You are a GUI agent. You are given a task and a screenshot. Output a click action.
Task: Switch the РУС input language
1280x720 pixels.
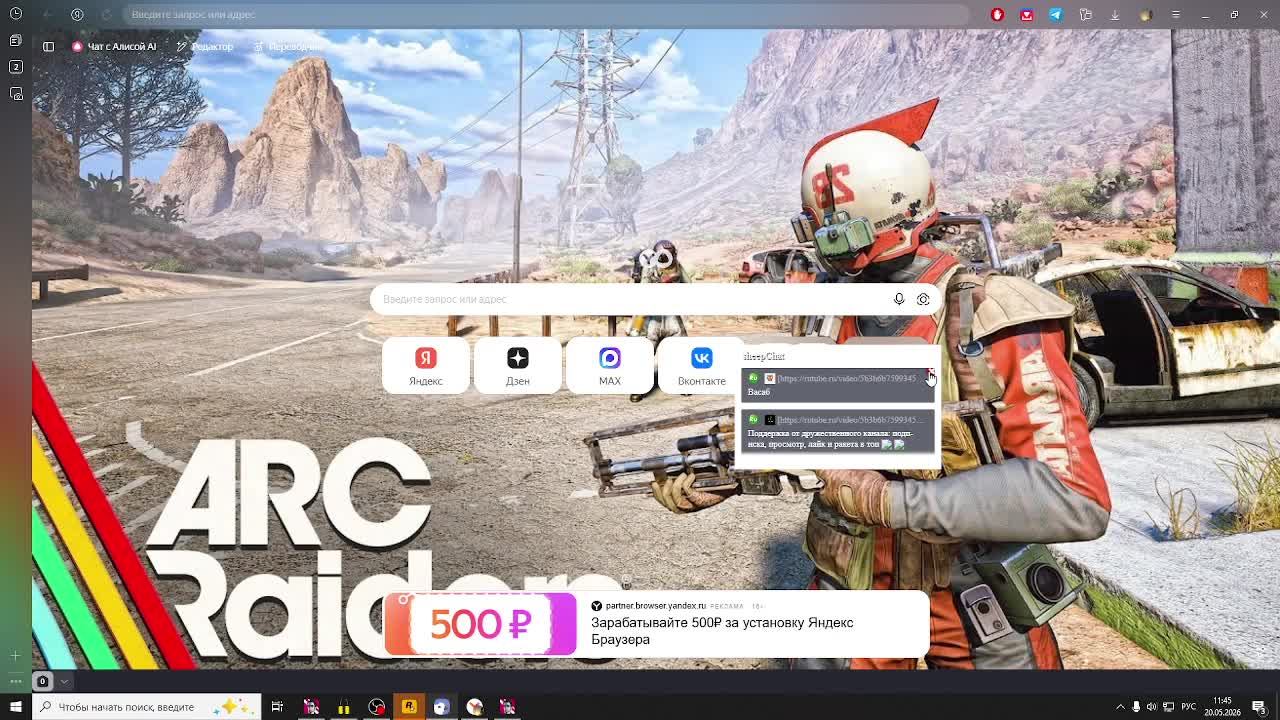tap(1189, 707)
